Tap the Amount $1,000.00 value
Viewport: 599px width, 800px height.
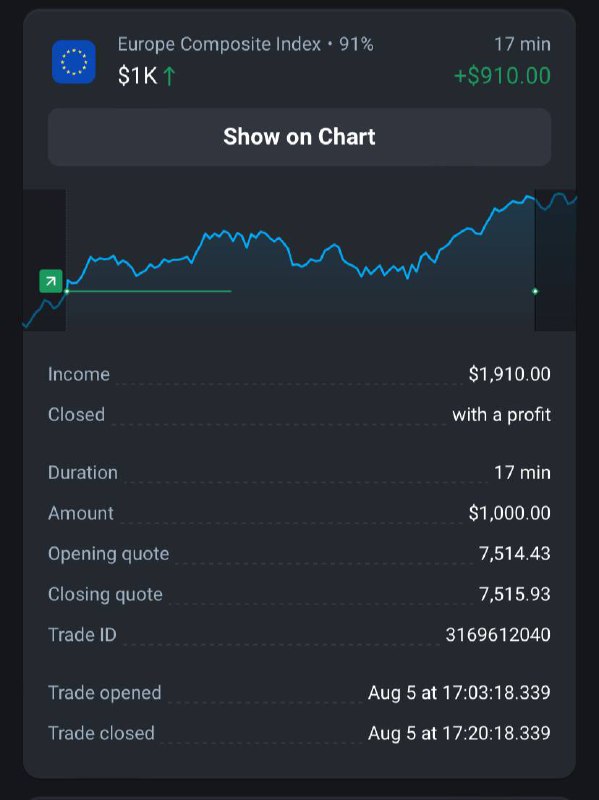pyautogui.click(x=509, y=513)
